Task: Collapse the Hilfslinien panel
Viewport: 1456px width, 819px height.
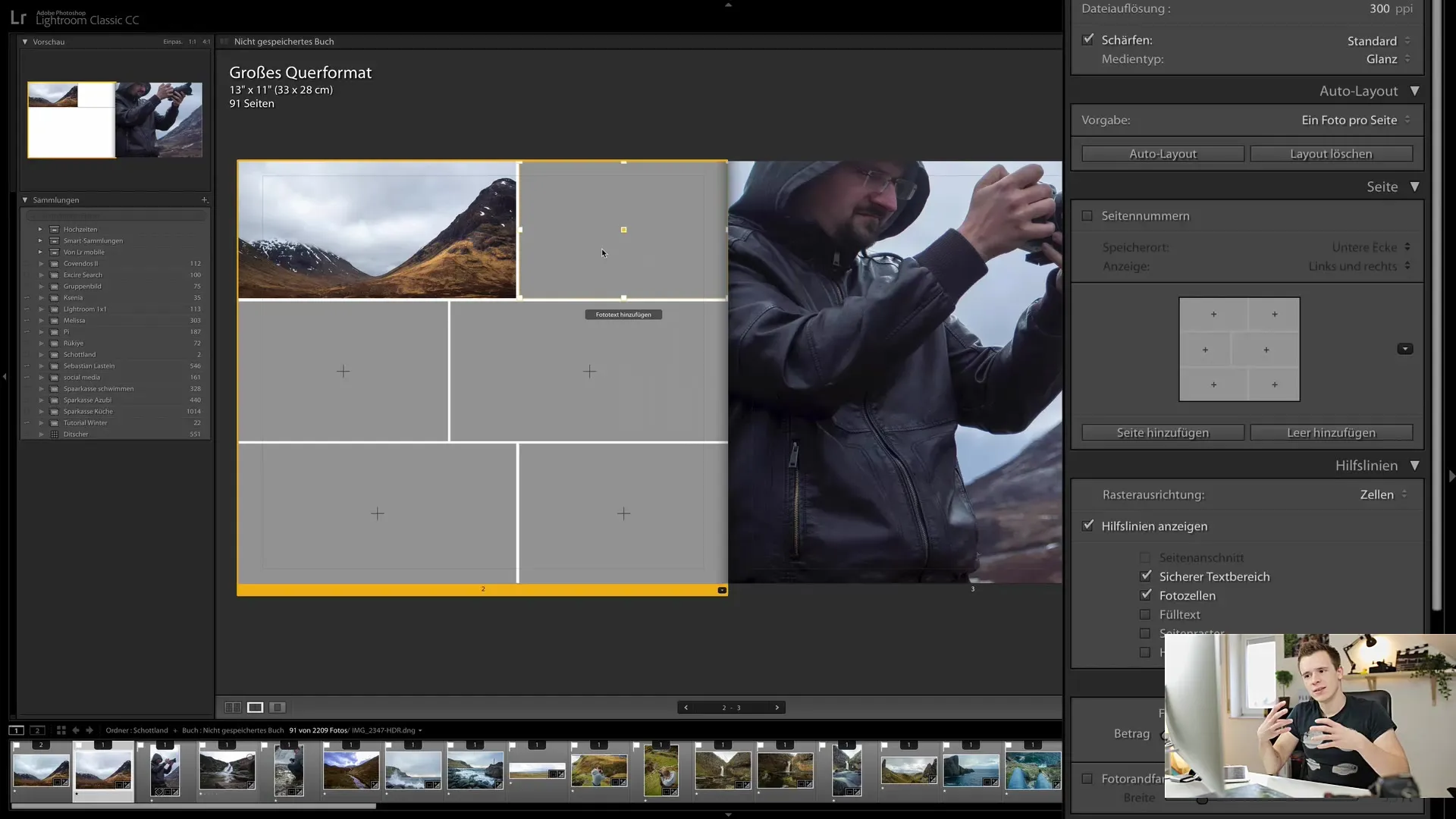Action: point(1414,466)
